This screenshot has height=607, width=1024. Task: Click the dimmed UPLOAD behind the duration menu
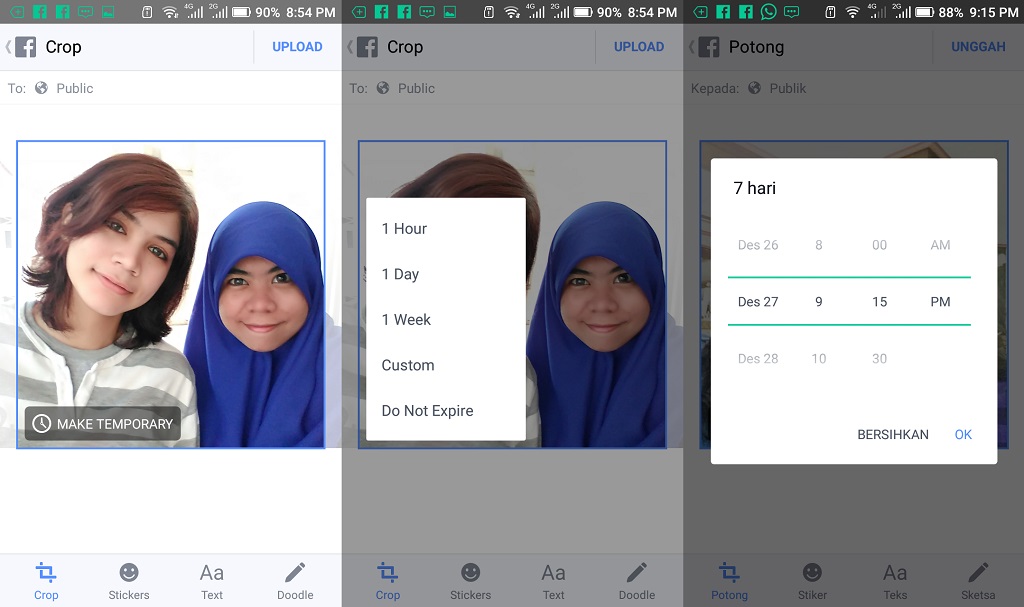pyautogui.click(x=639, y=47)
